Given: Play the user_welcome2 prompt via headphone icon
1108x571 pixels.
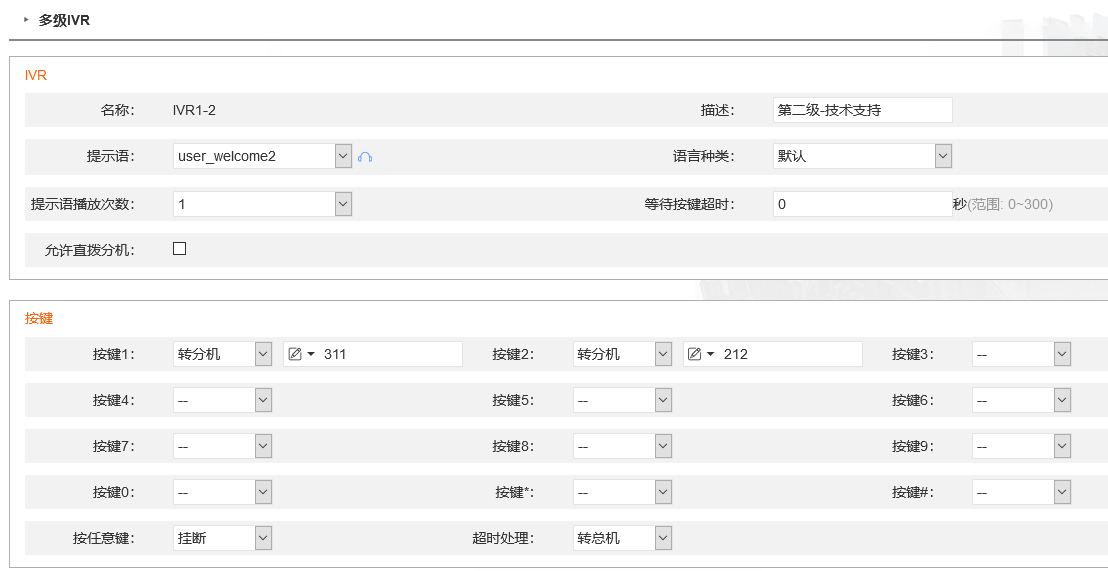Looking at the screenshot, I should point(365,157).
